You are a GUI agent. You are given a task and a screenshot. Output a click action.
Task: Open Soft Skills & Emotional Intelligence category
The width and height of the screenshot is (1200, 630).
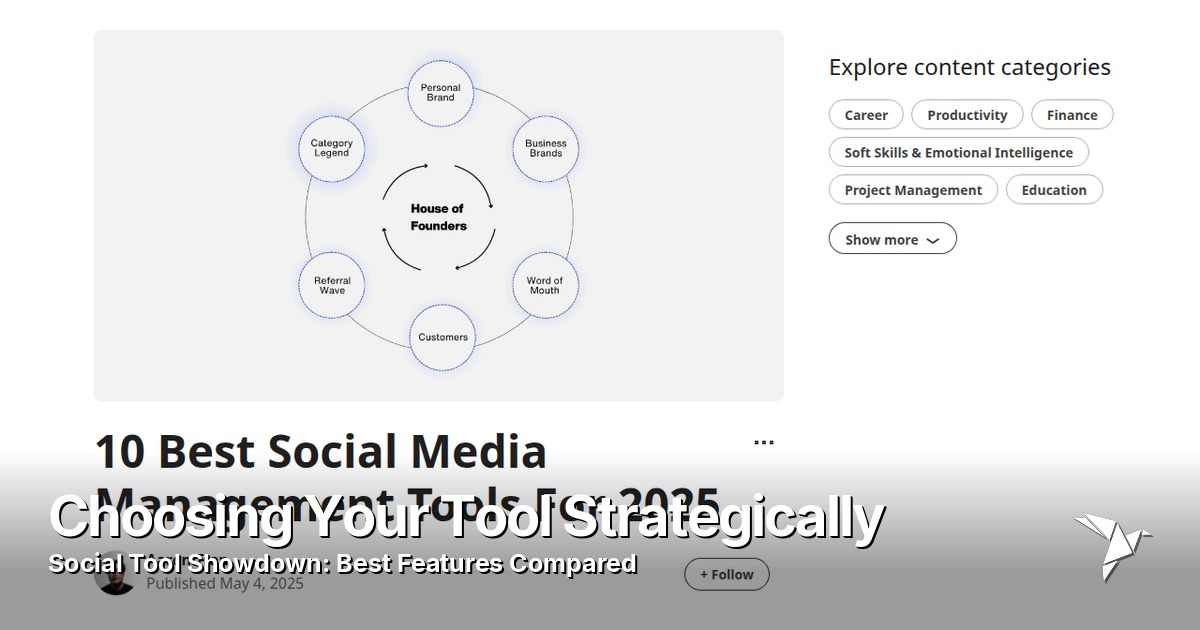click(x=958, y=152)
